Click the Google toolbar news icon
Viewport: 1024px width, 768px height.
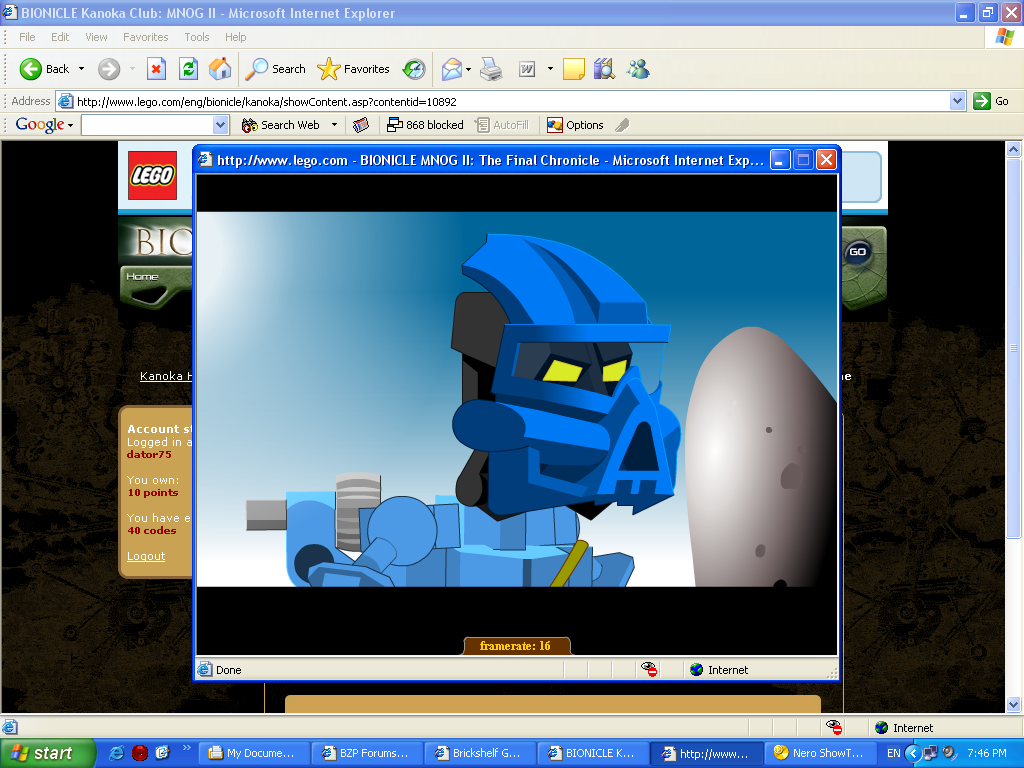360,125
